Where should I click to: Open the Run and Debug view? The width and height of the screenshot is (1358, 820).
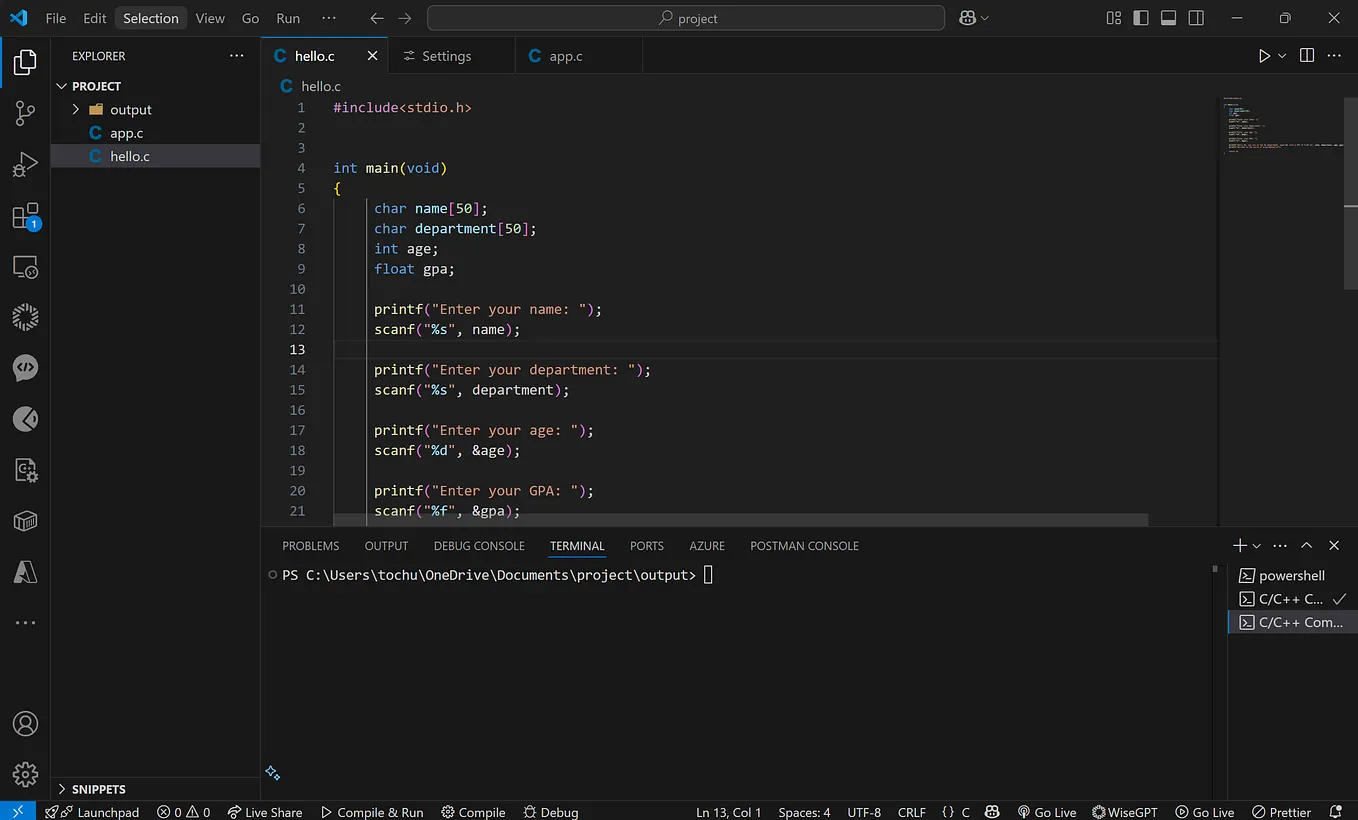tap(25, 164)
